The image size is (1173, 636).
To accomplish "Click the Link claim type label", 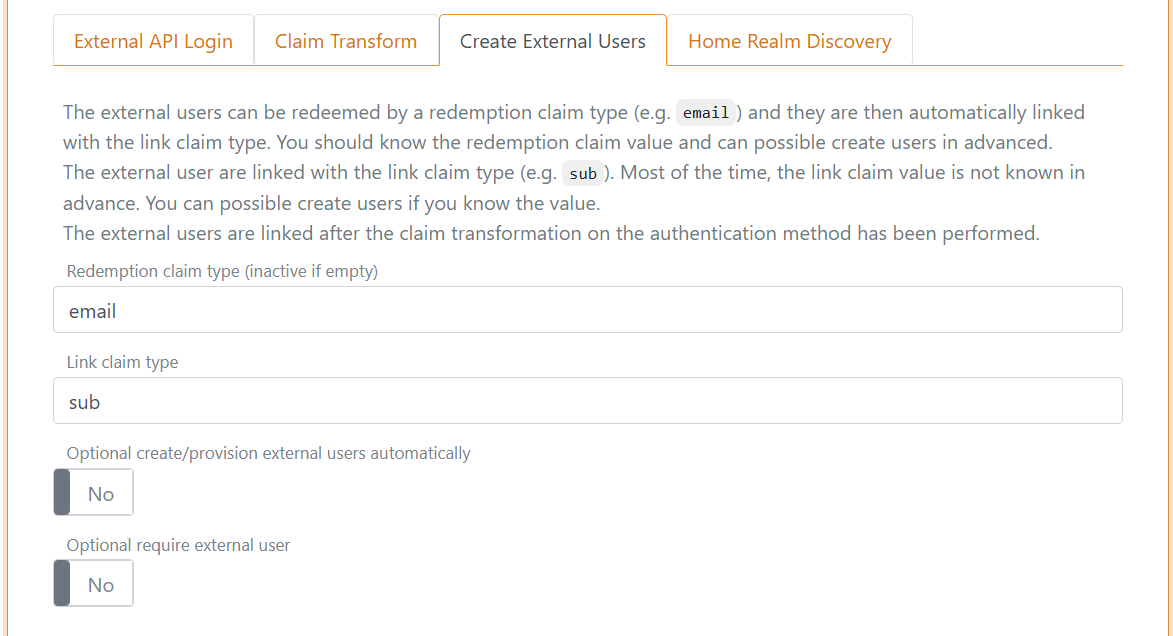I will [x=122, y=362].
